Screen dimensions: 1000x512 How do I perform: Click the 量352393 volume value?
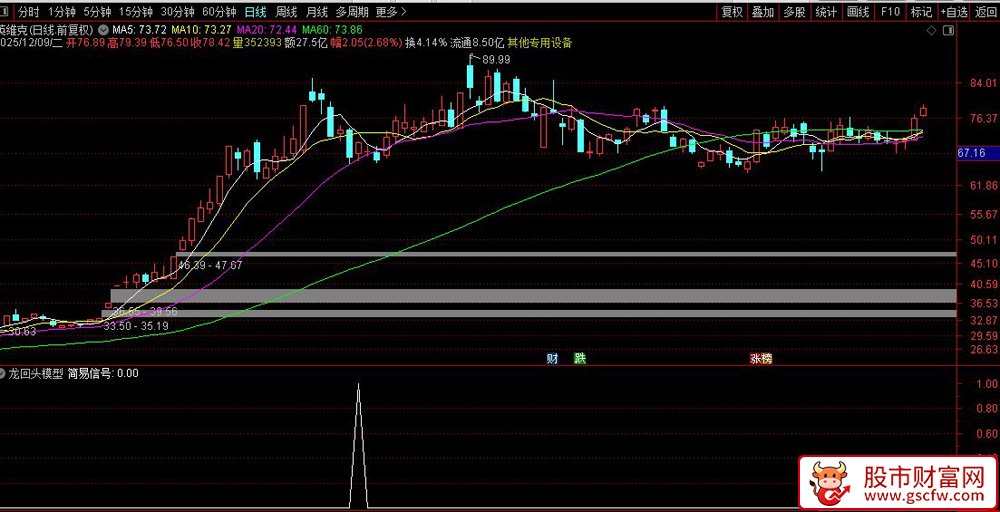[258, 43]
